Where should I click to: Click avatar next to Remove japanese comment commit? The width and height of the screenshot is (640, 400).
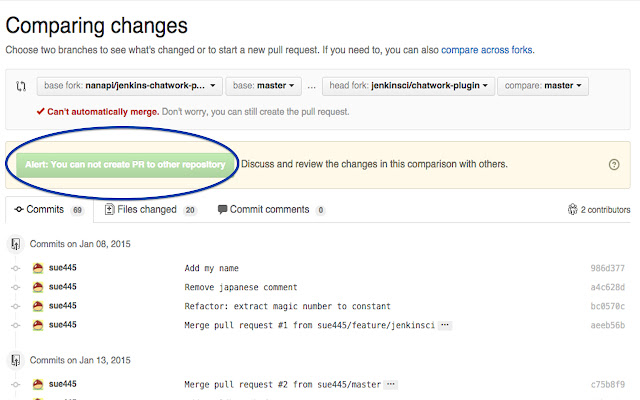(x=38, y=287)
